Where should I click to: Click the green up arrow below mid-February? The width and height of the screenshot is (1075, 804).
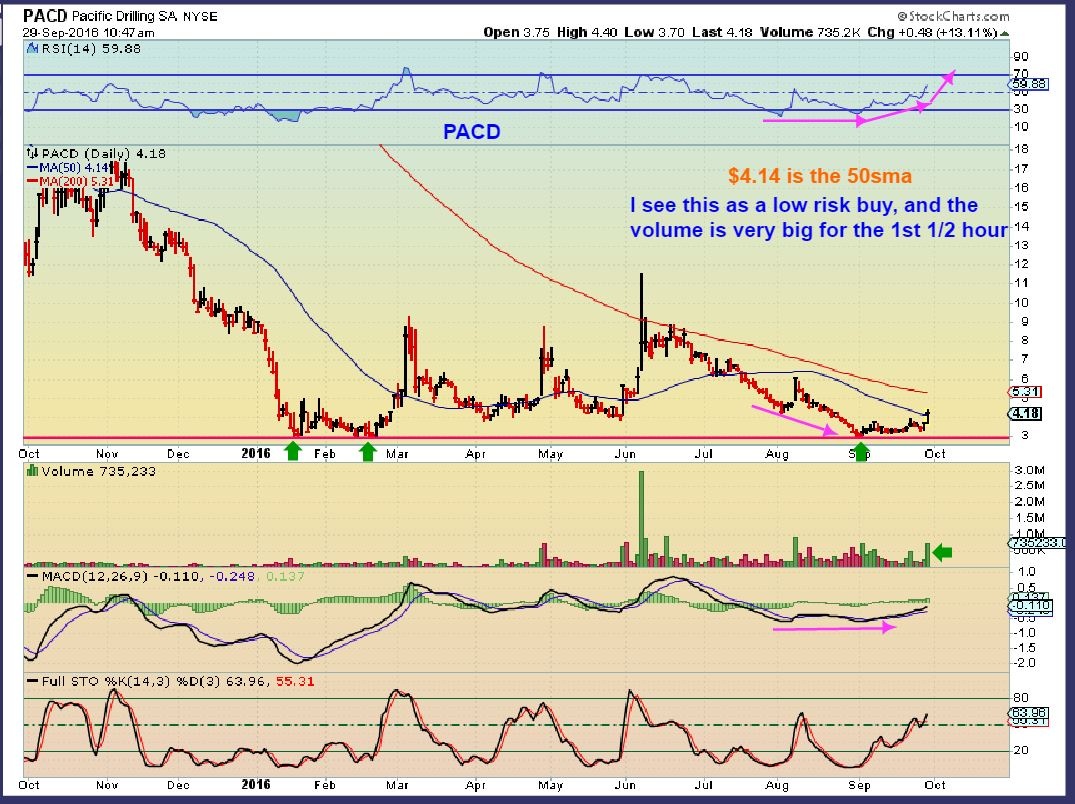367,452
